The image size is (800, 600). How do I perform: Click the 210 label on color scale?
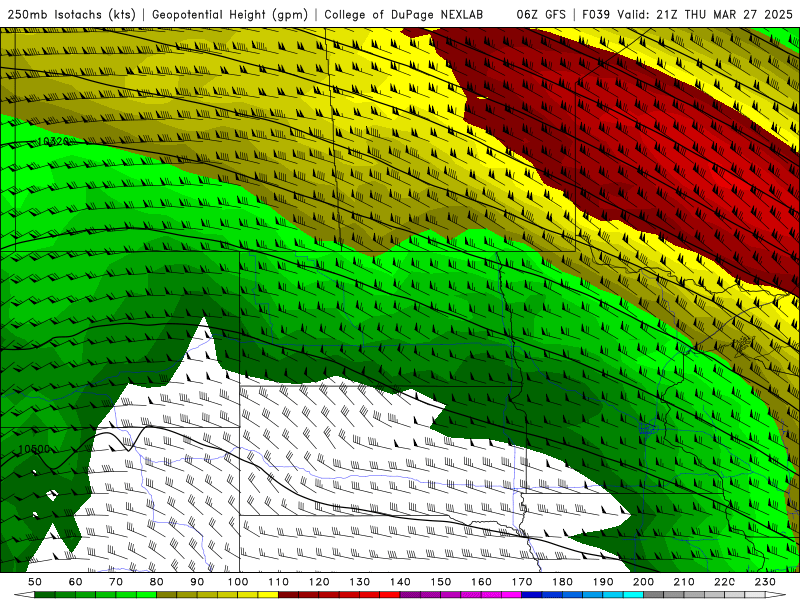[684, 582]
